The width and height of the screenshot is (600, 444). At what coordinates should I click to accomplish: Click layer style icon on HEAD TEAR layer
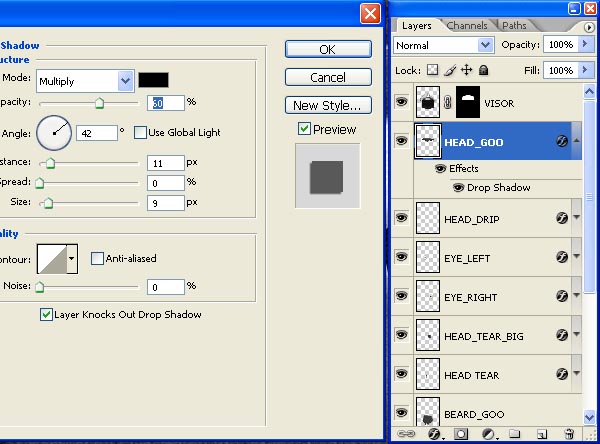pyautogui.click(x=562, y=374)
